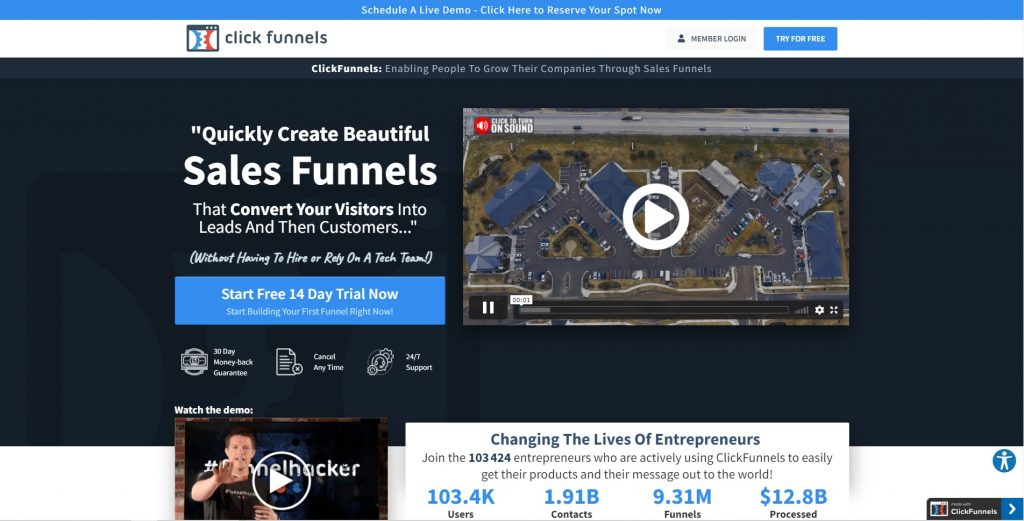This screenshot has height=521, width=1024.
Task: Click the Try For Free button
Action: (x=800, y=39)
